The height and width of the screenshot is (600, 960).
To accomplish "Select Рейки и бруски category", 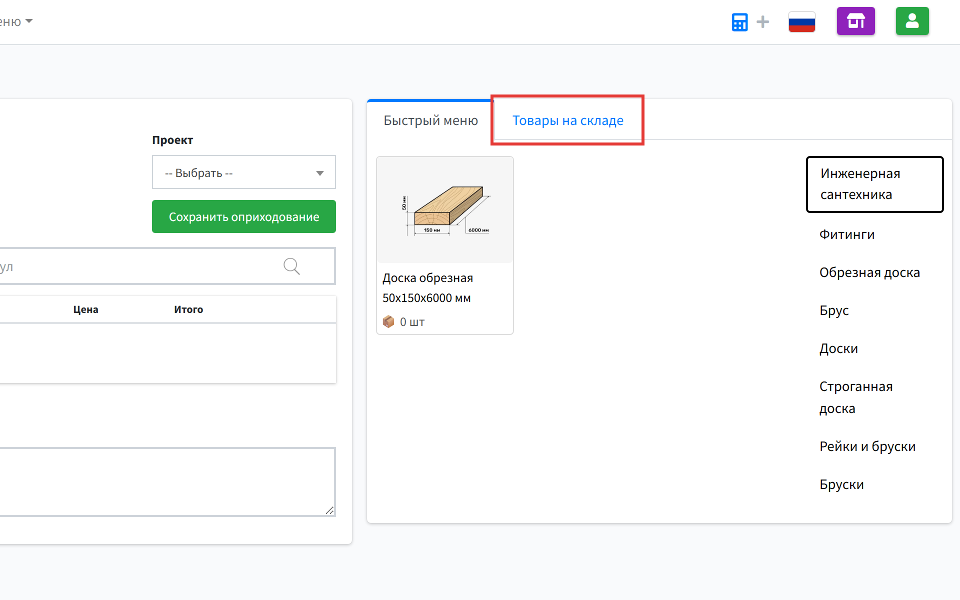I will tap(868, 446).
